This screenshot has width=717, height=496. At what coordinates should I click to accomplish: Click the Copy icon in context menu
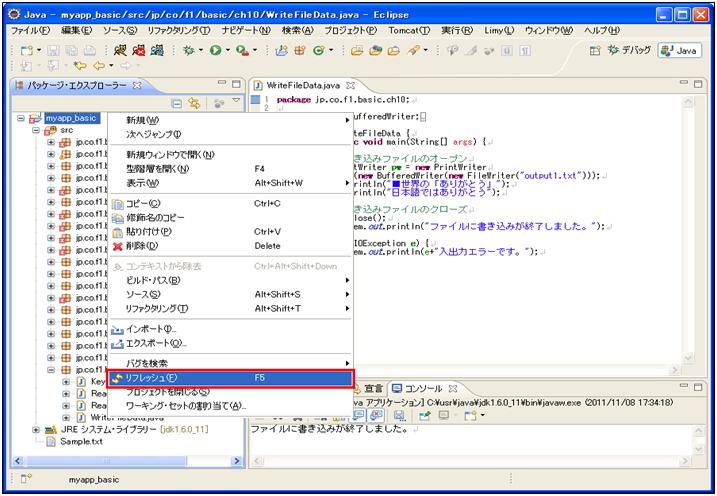[x=118, y=203]
